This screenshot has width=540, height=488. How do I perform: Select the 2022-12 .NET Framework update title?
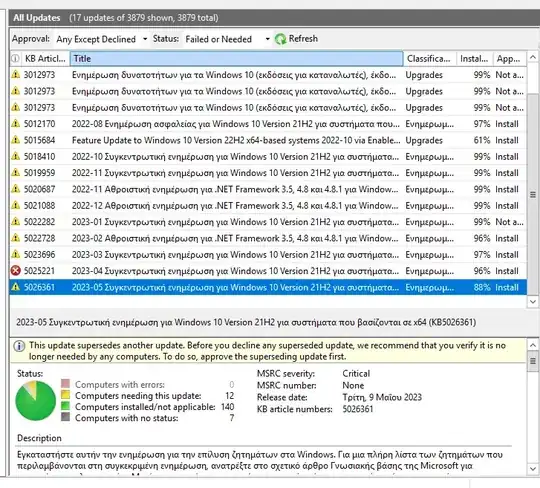(x=235, y=206)
